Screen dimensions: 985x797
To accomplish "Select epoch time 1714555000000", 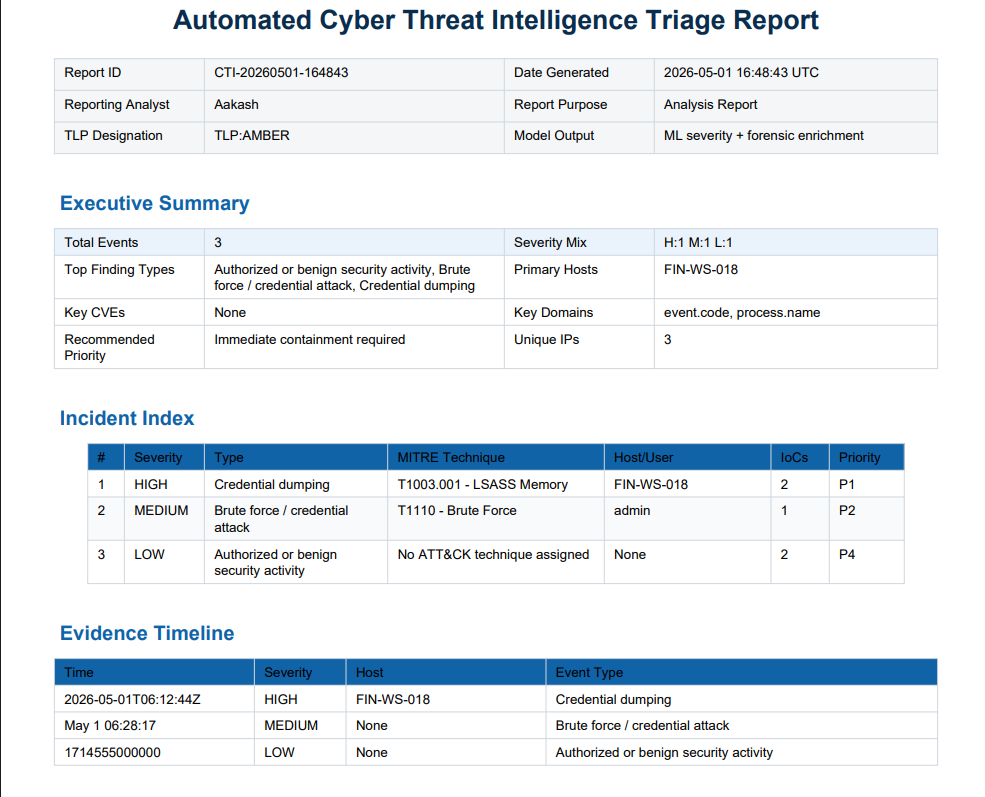I will coord(112,752).
